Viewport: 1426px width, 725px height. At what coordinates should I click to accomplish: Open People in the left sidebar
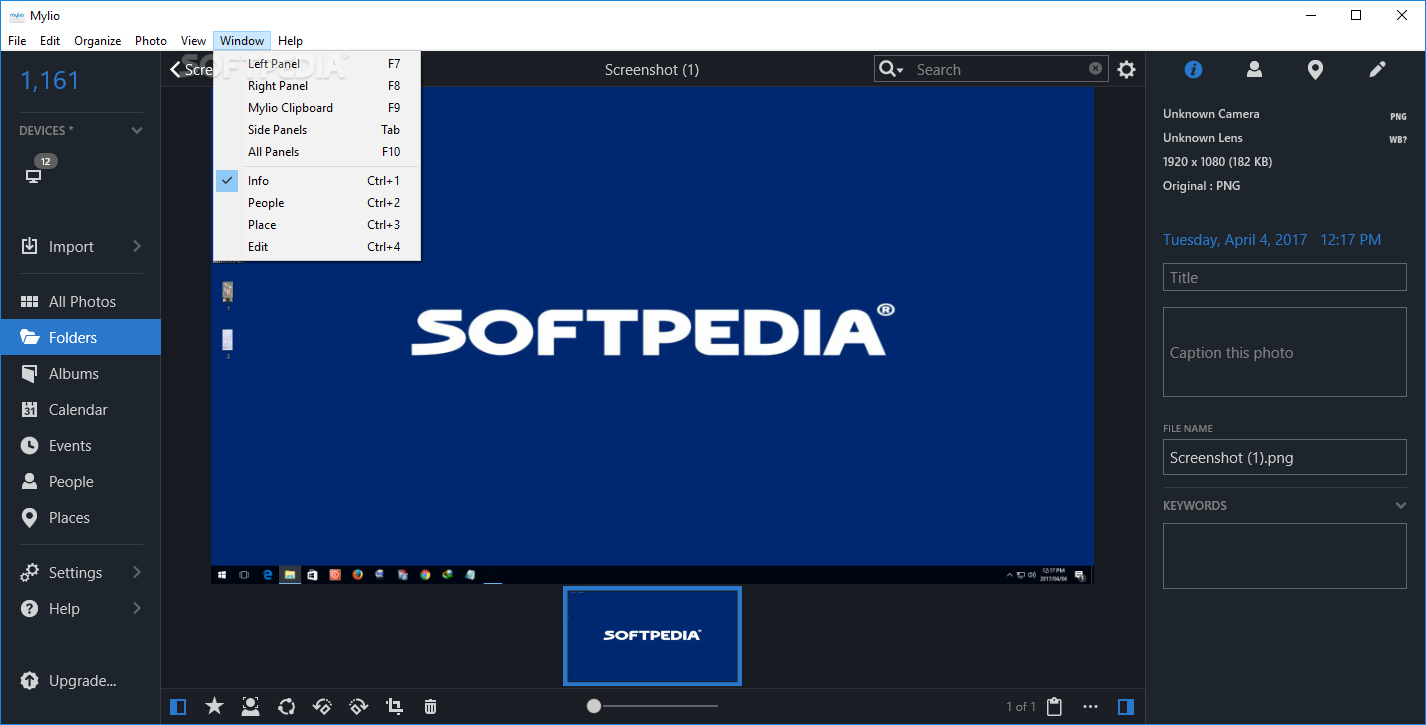[x=81, y=482]
